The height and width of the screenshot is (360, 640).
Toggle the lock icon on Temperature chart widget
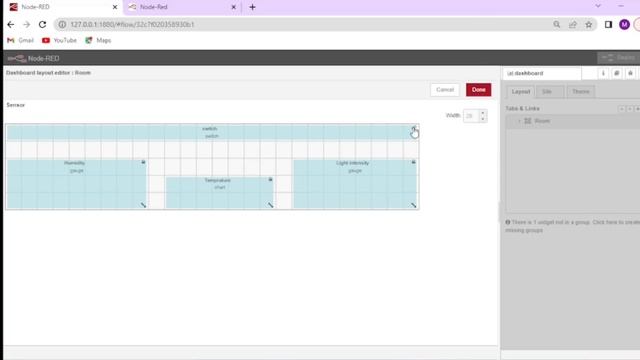[x=270, y=180]
